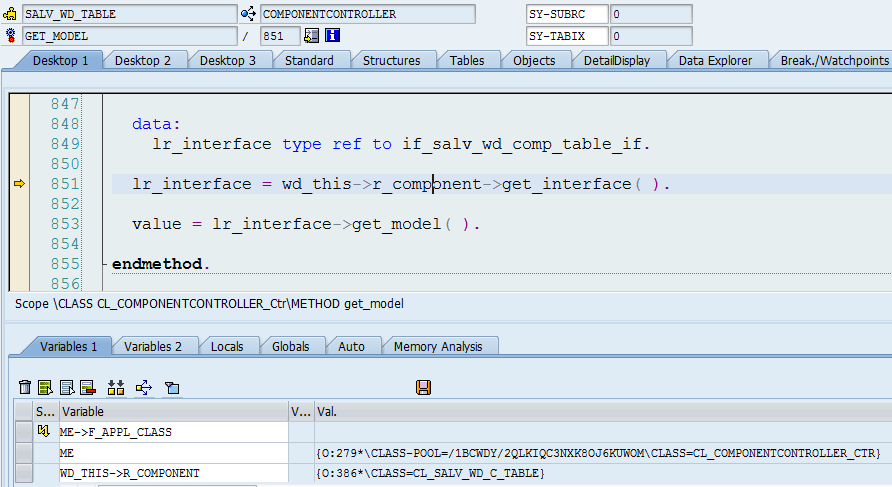Click the trash icon in variables toolbar
The height and width of the screenshot is (487, 892).
point(25,387)
